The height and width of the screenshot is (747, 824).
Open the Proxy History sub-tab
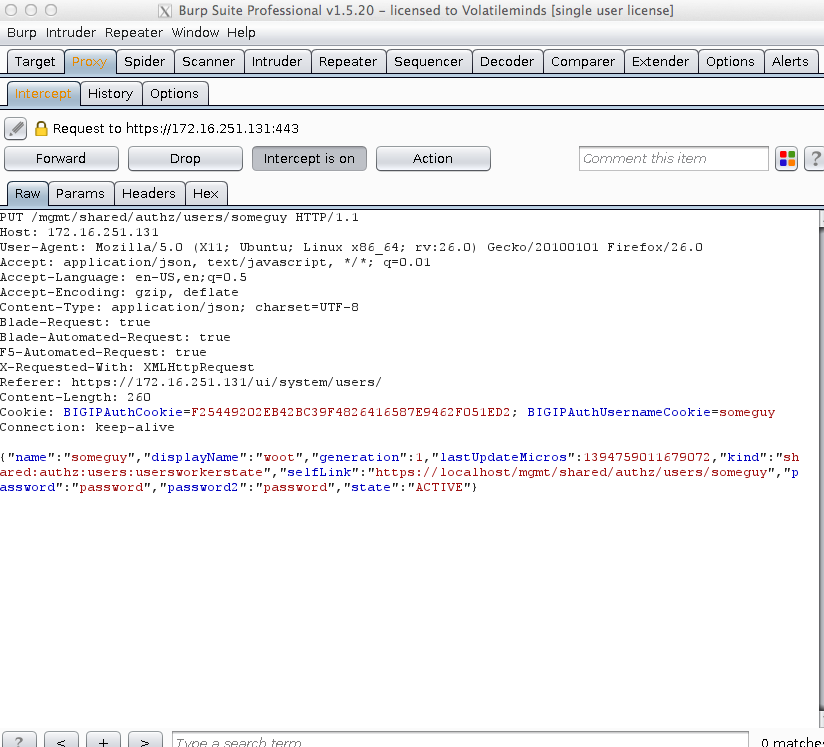[110, 94]
